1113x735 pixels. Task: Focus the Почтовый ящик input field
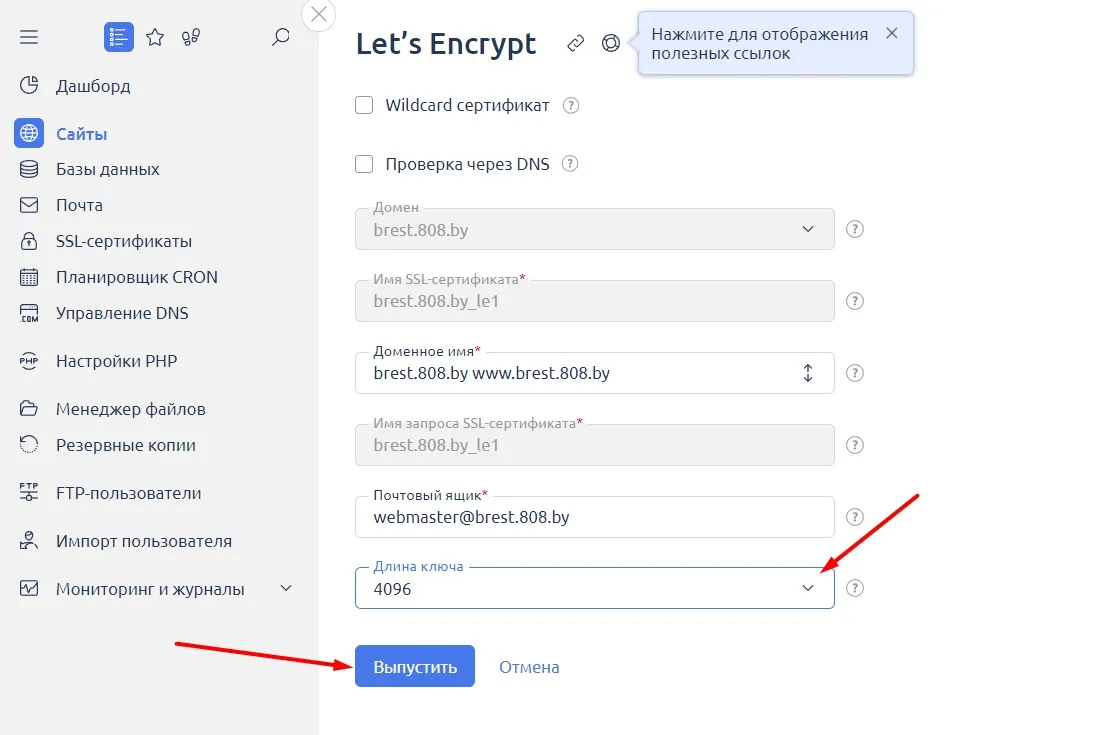pyautogui.click(x=595, y=517)
